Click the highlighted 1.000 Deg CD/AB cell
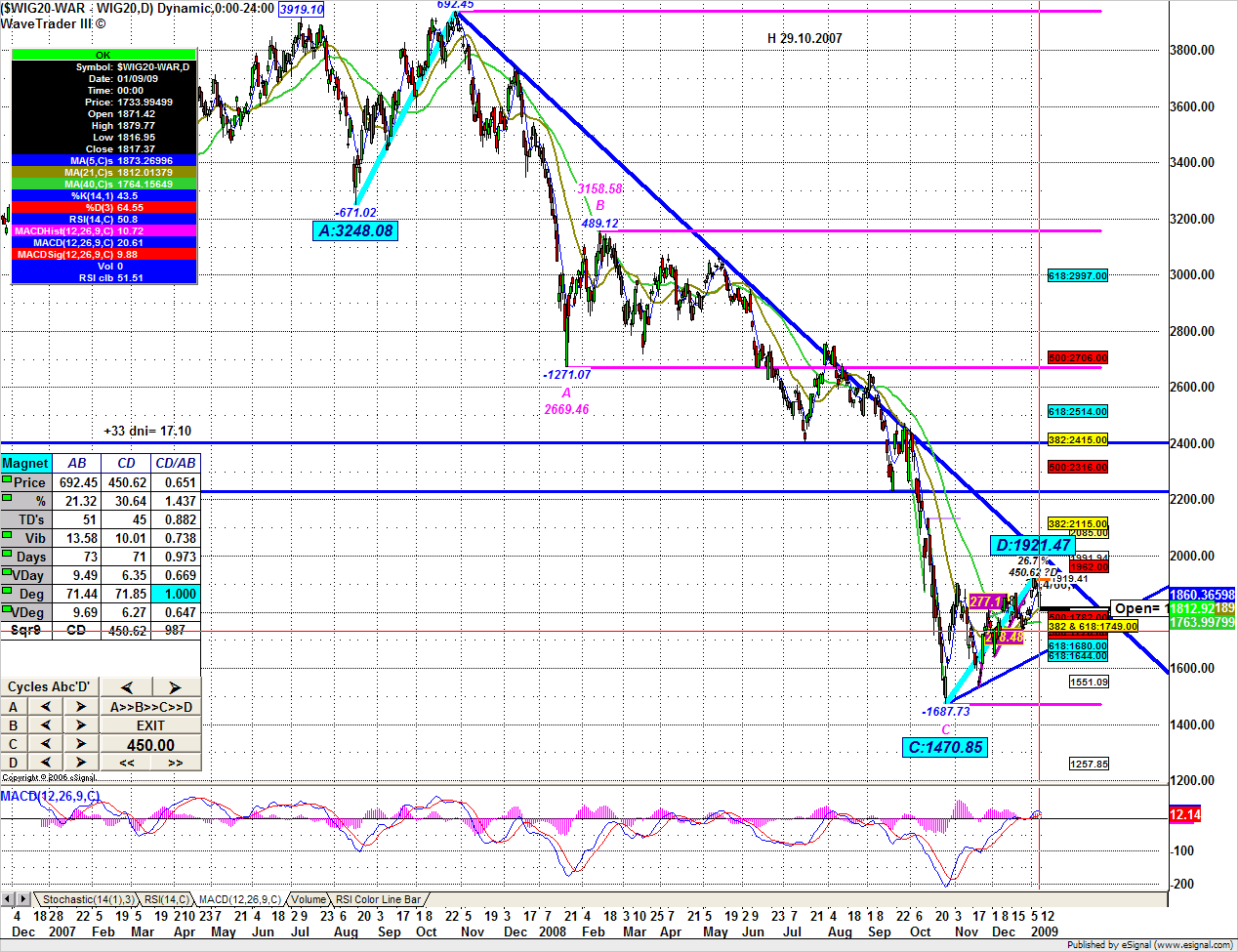 176,594
